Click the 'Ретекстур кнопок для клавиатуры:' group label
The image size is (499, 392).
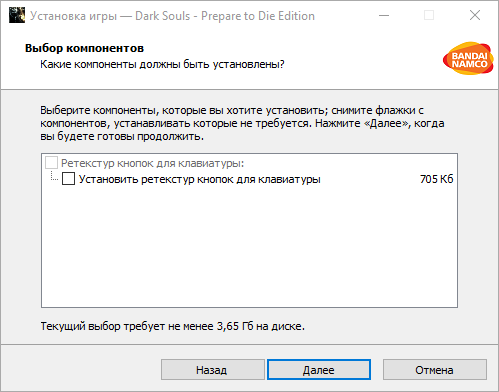tap(153, 163)
